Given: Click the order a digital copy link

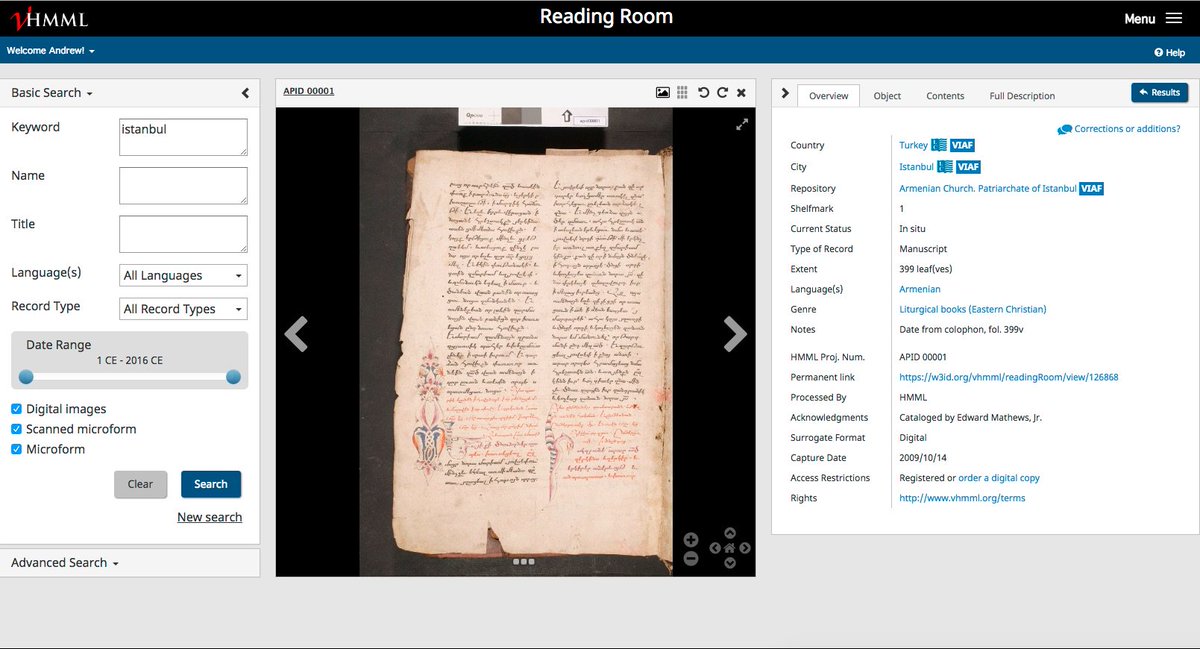Looking at the screenshot, I should [999, 478].
